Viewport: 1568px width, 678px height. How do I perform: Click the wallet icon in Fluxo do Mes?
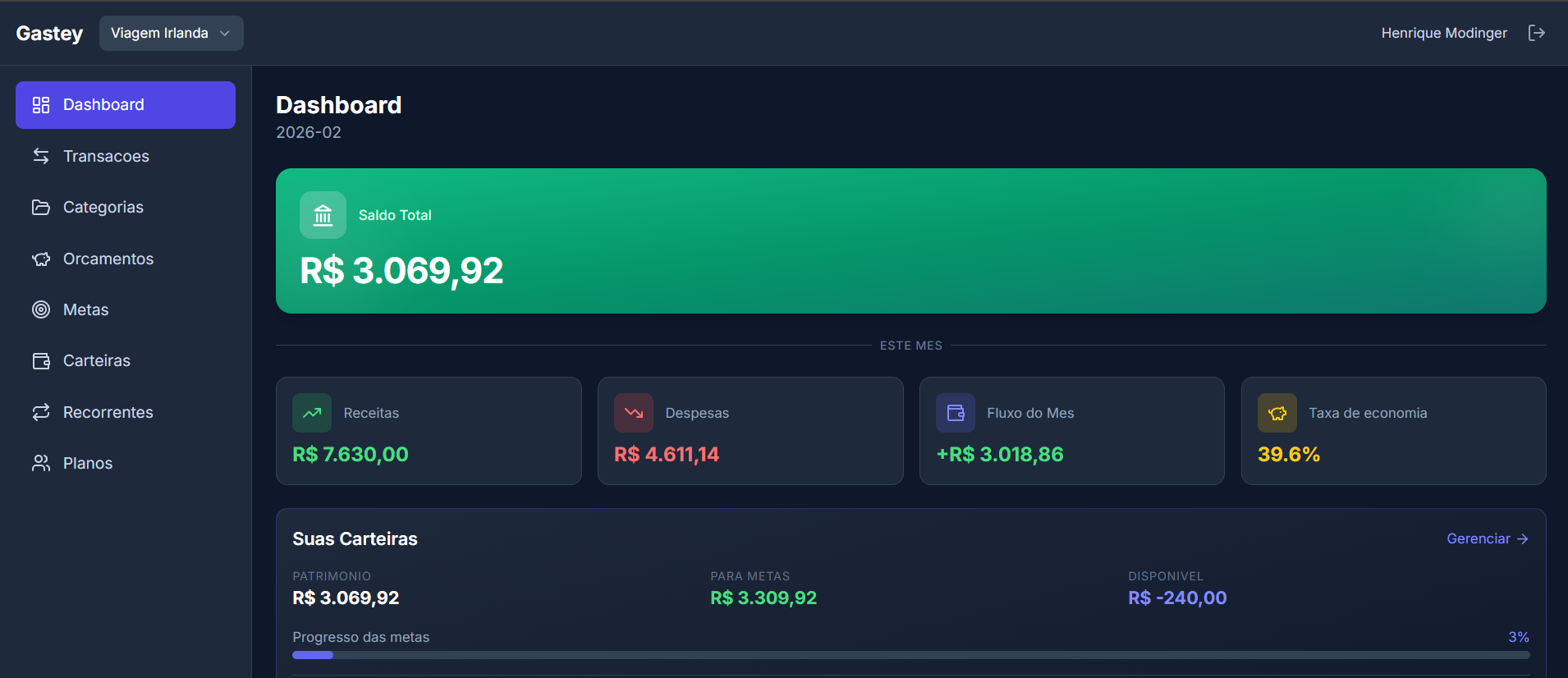(x=956, y=413)
